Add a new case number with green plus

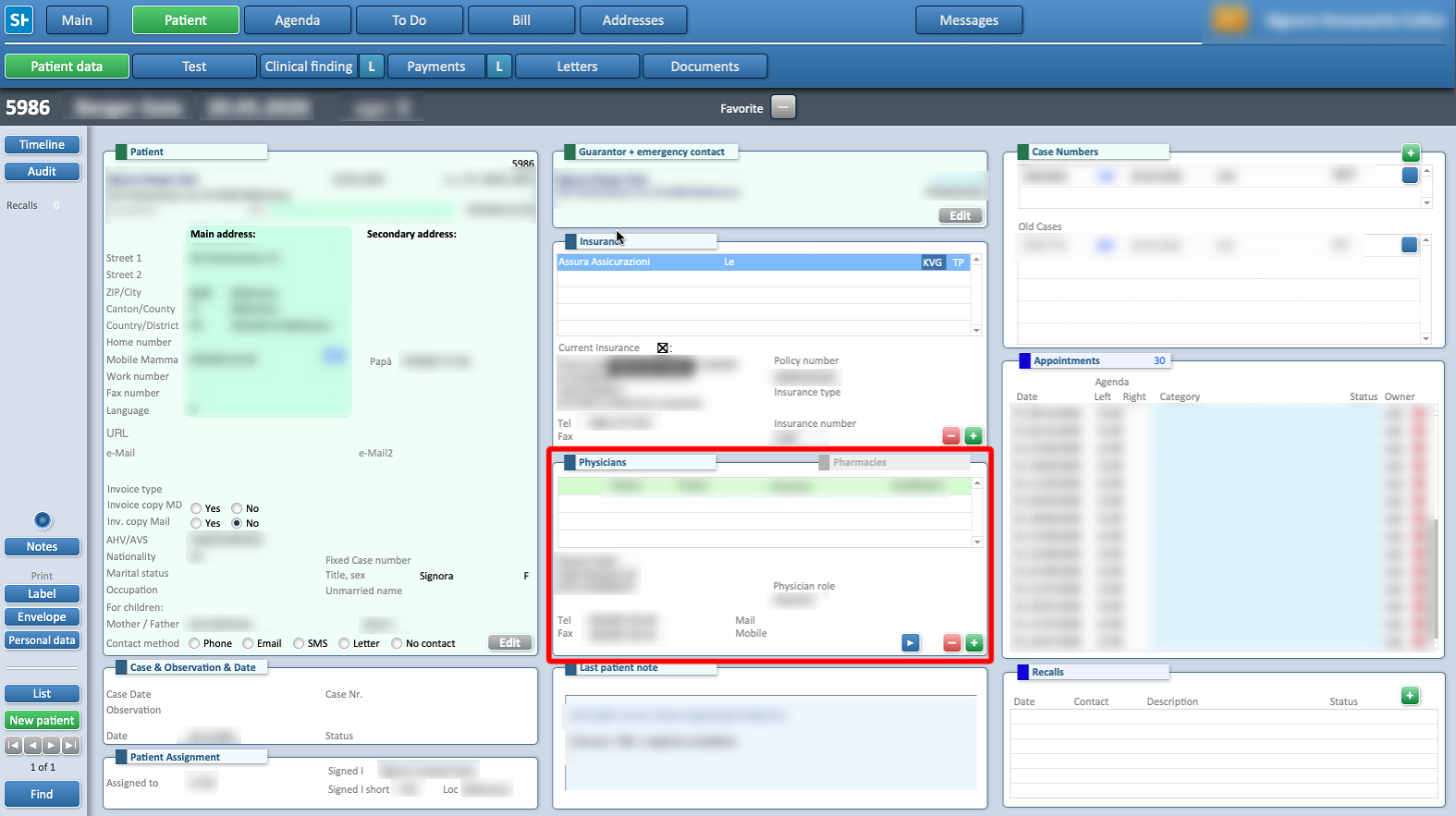click(x=1411, y=153)
